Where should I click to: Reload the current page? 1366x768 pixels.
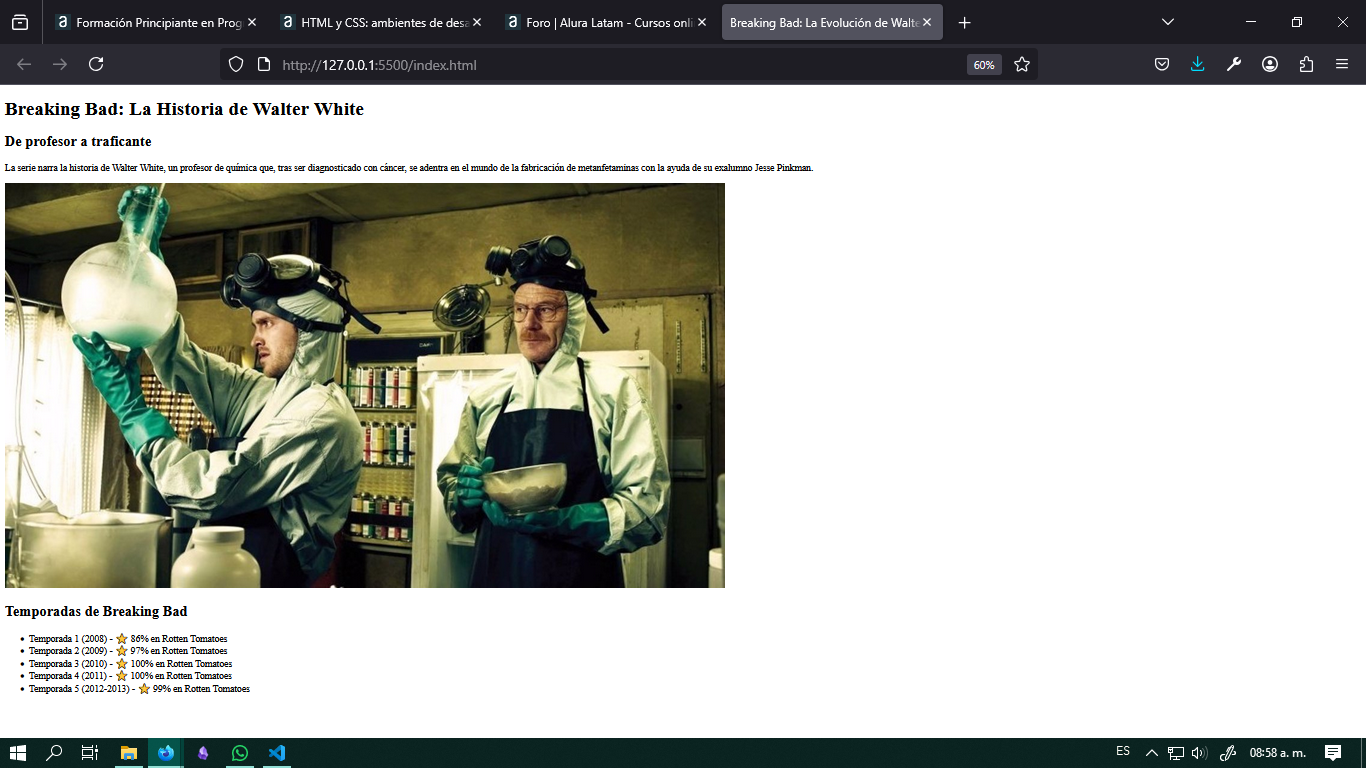click(96, 64)
